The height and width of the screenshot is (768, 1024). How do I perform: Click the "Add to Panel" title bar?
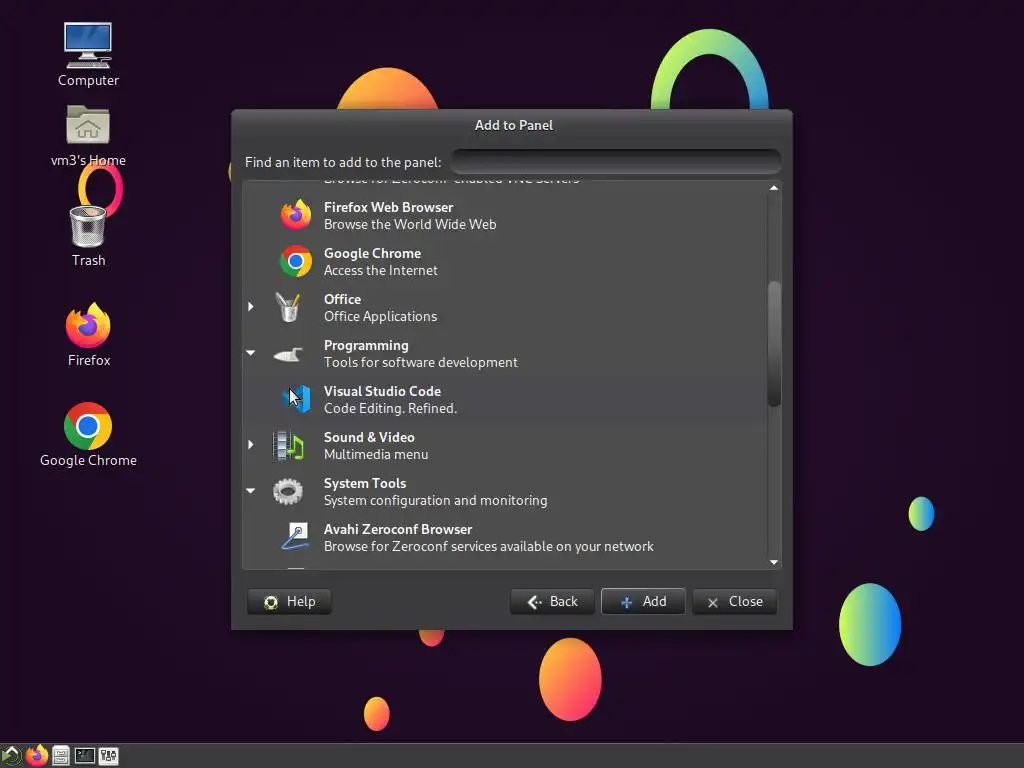click(x=513, y=125)
